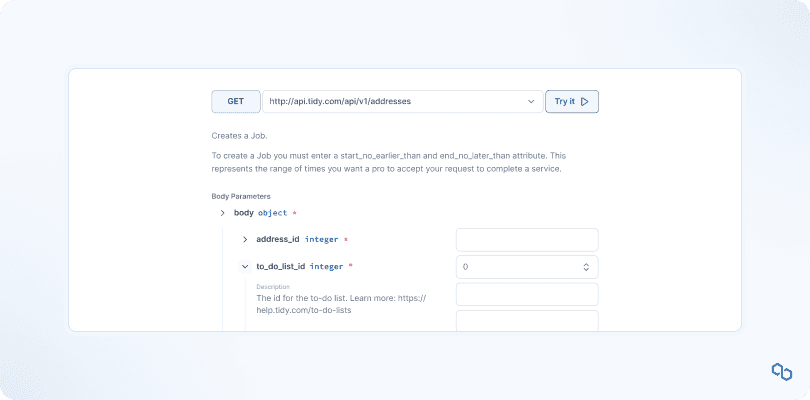Image resolution: width=810 pixels, height=400 pixels.
Task: Focus the address_id input field
Action: (x=526, y=240)
